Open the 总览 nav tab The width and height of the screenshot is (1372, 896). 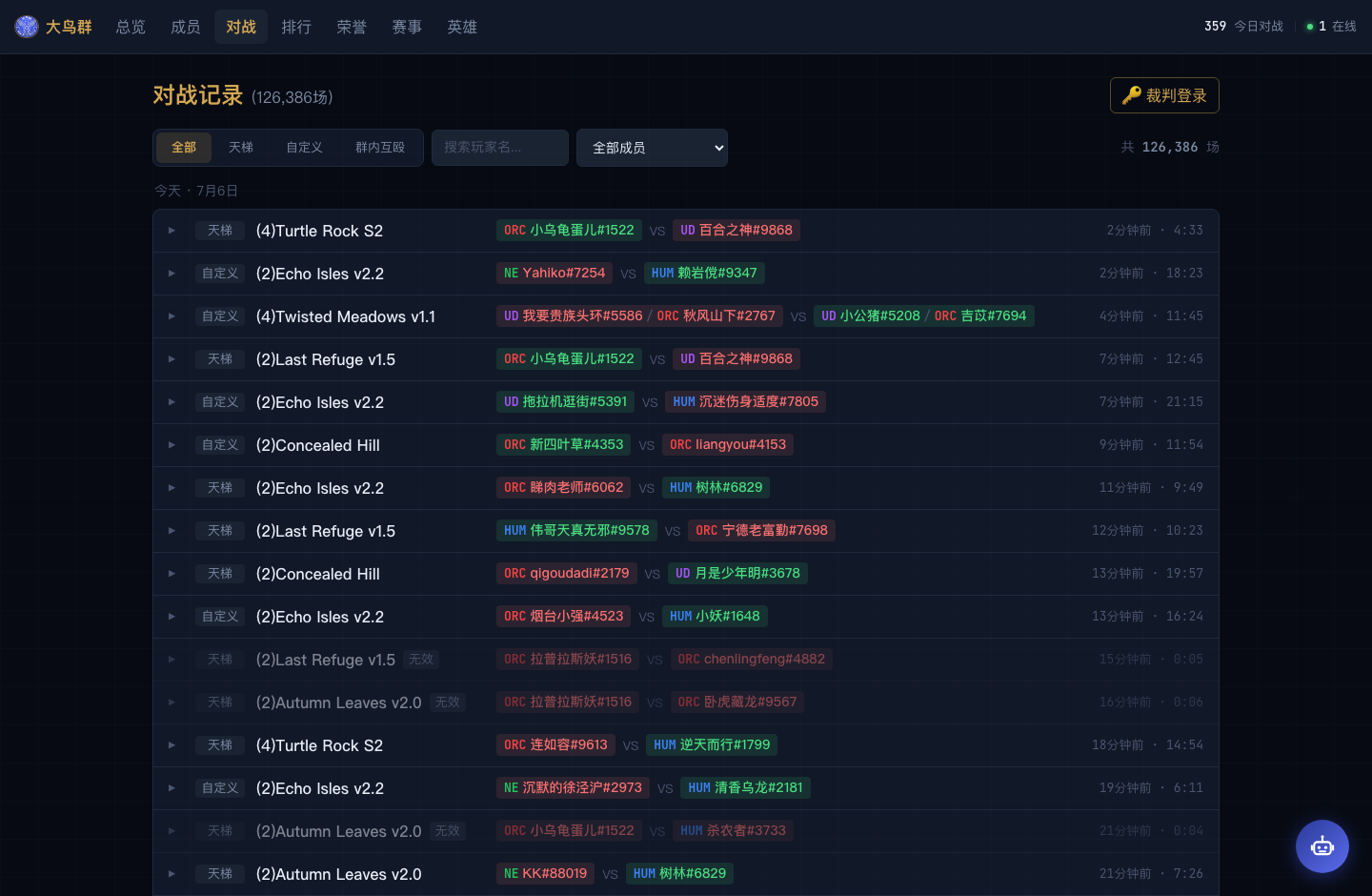tap(131, 27)
